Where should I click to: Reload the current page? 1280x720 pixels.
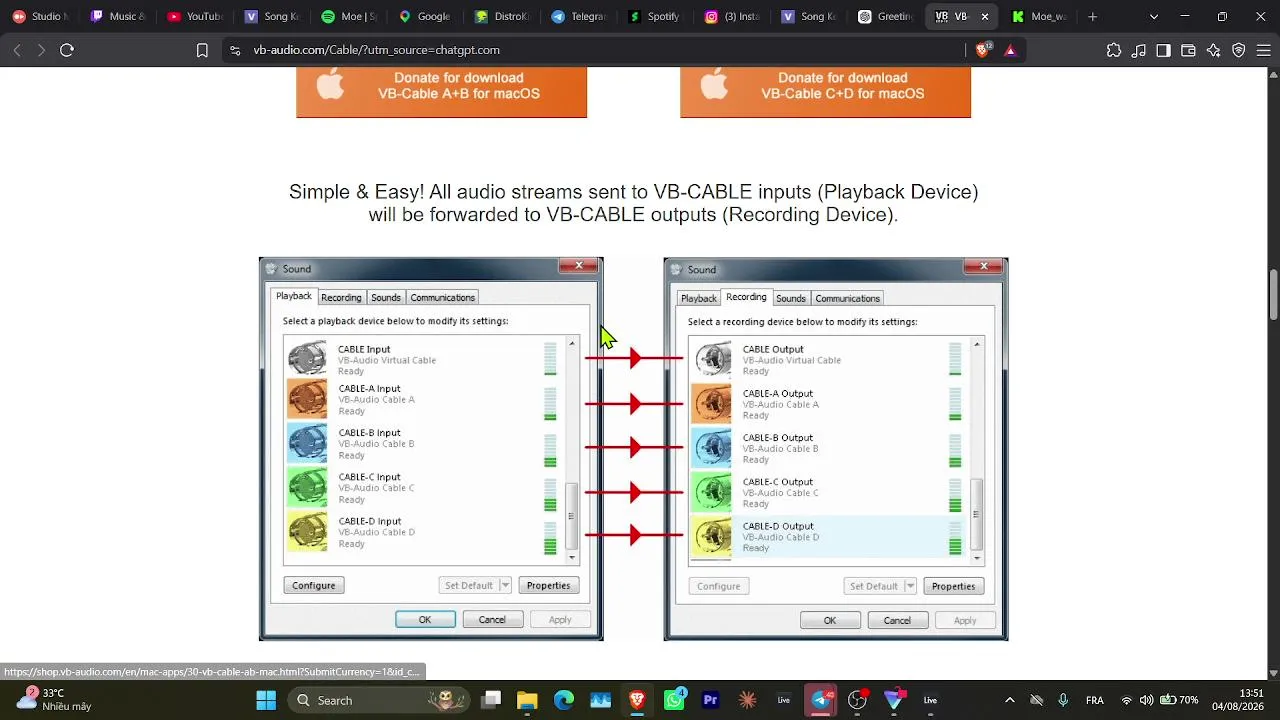(67, 50)
